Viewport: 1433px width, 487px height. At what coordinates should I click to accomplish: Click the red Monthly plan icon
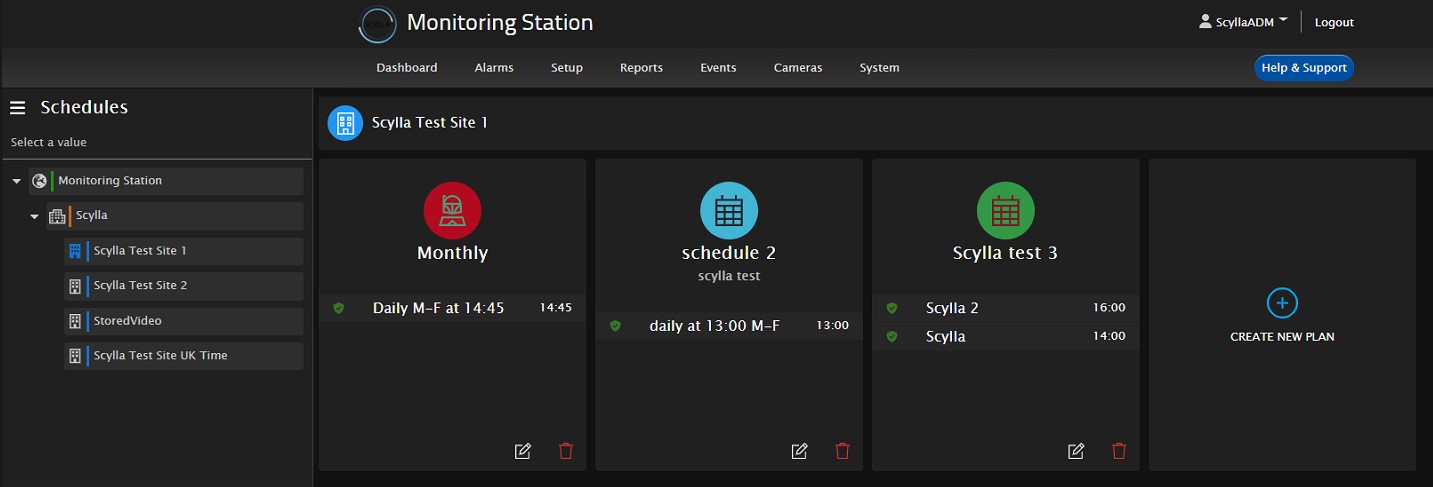click(x=452, y=211)
